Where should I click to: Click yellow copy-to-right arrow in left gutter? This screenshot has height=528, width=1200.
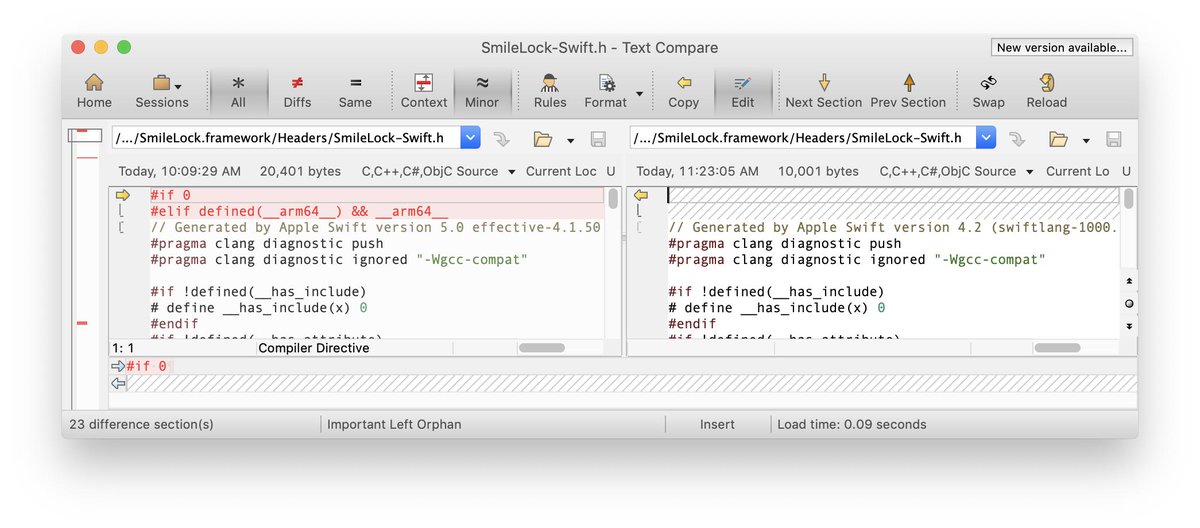[123, 195]
